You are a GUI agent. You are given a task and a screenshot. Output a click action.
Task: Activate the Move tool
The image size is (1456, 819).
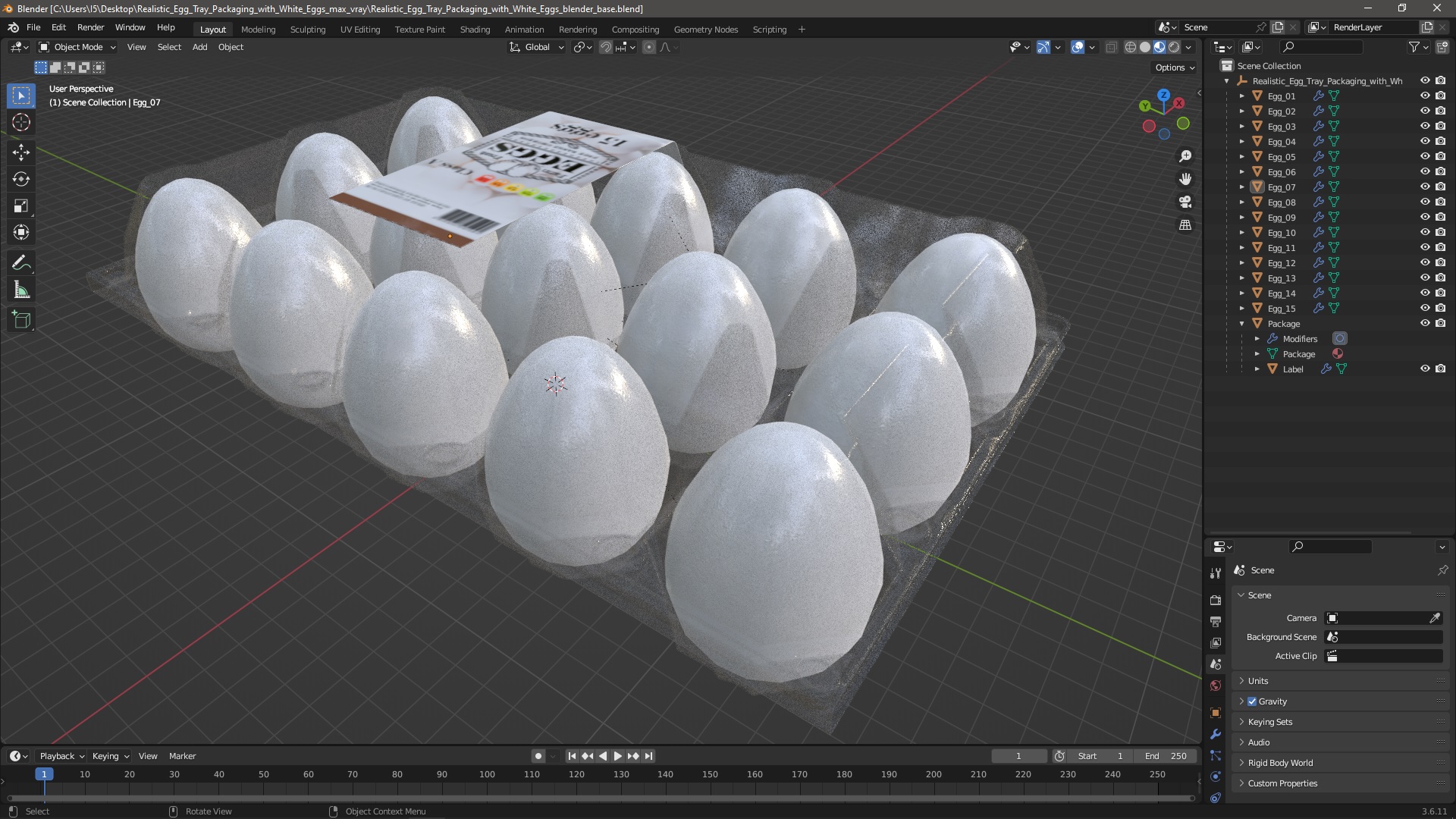(21, 152)
